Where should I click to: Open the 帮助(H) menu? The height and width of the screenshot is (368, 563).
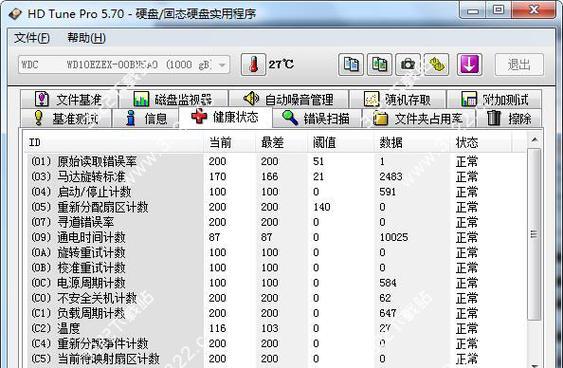point(87,38)
